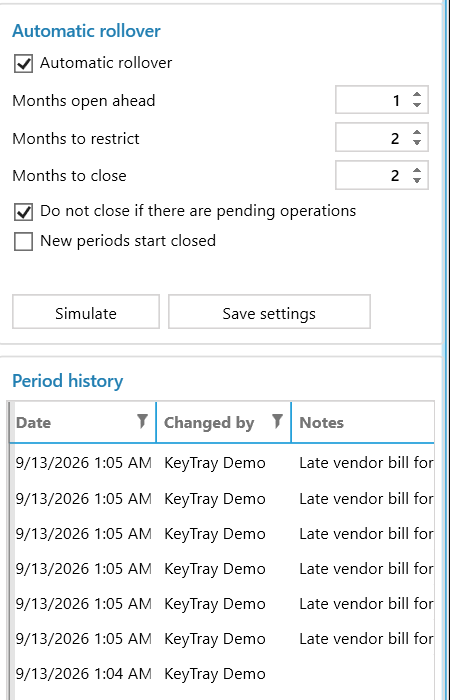Screen dimensions: 450x700
Task: Increase Months to close value
Action: coord(417,171)
